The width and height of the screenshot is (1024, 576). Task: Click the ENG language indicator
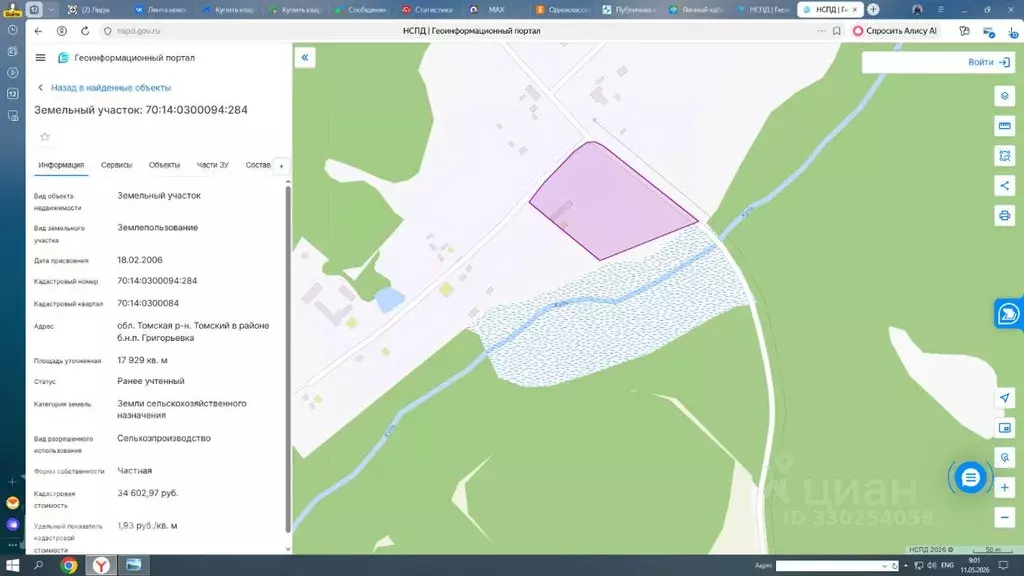click(948, 566)
